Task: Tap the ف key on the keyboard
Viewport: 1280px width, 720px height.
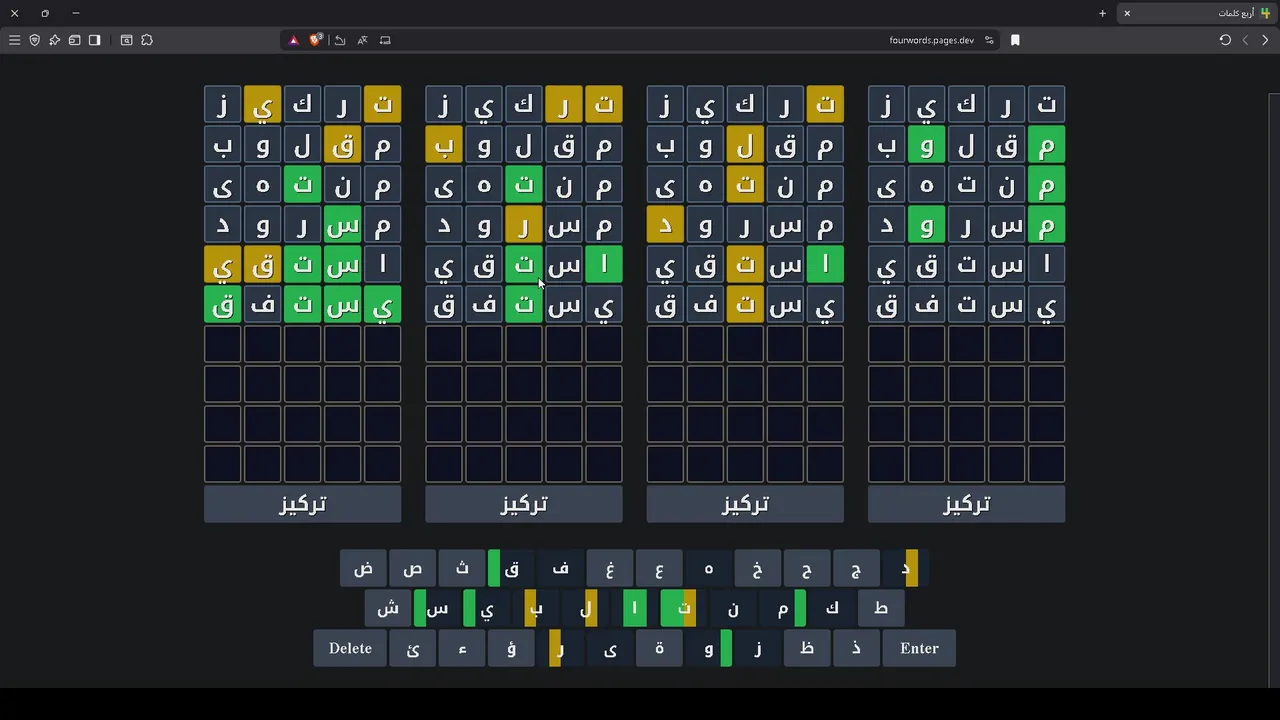Action: (561, 568)
